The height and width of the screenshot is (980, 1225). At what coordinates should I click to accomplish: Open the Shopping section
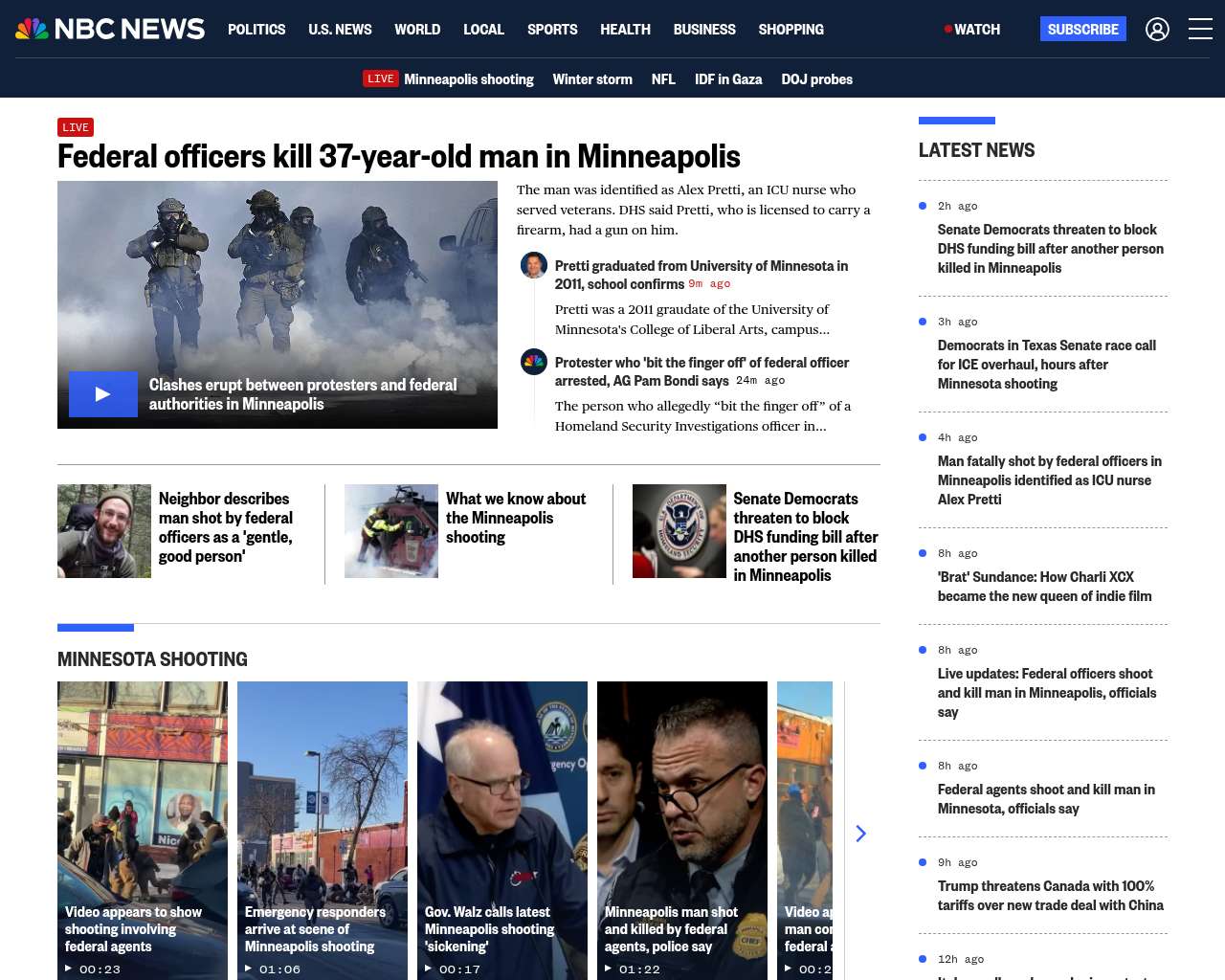791,29
